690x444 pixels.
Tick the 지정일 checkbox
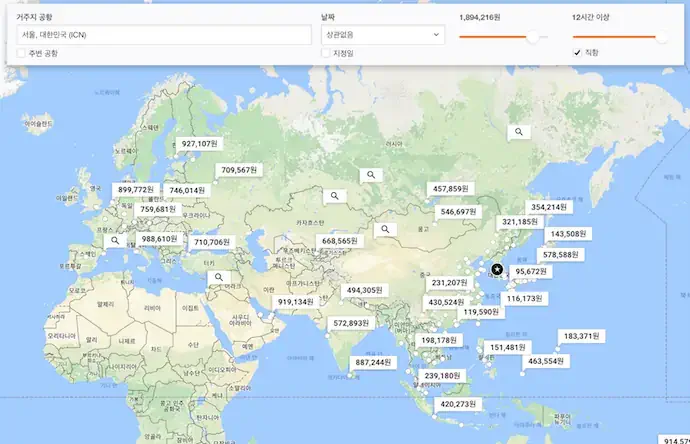coord(325,53)
